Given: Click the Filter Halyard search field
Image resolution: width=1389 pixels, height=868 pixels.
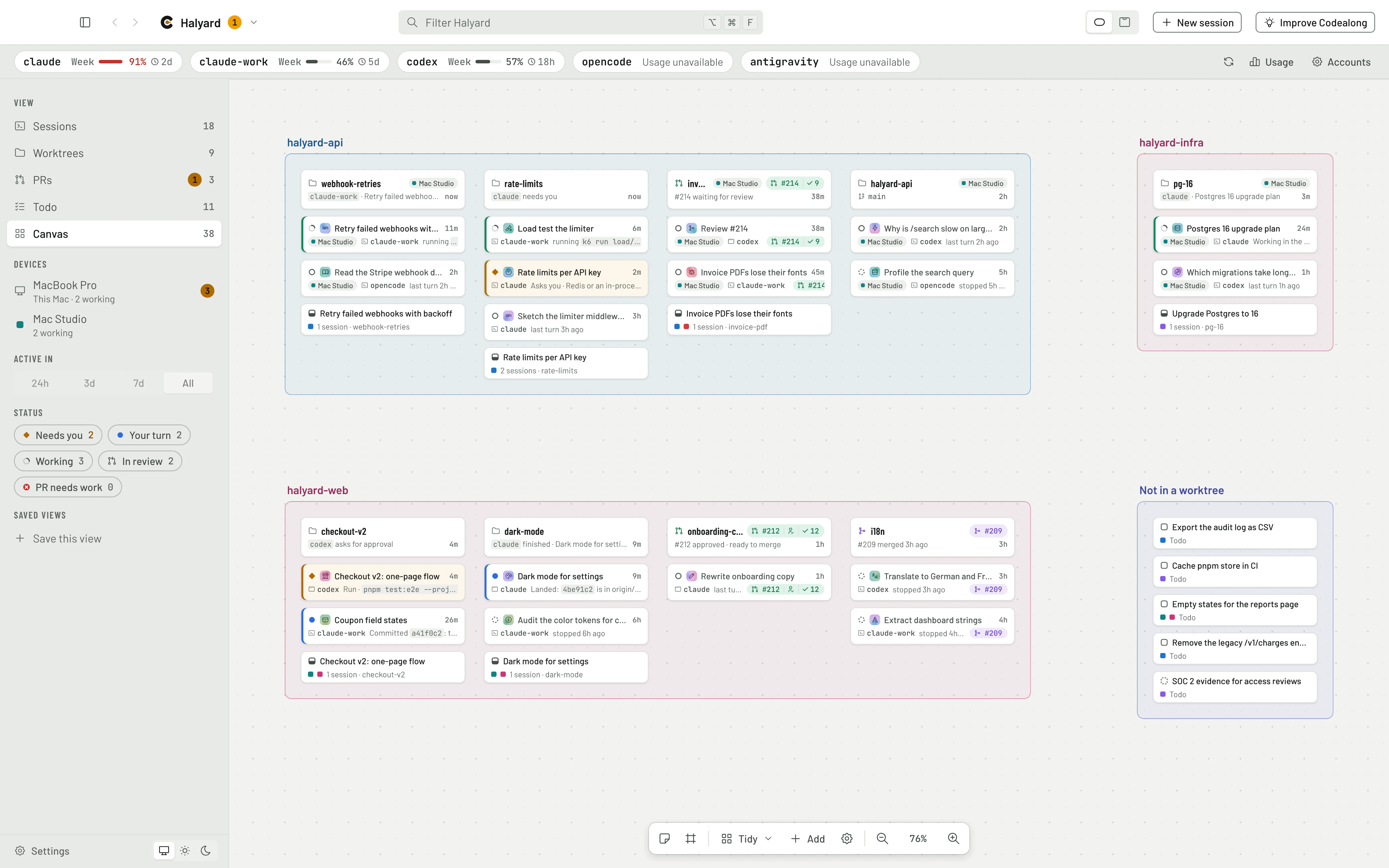Looking at the screenshot, I should tap(580, 22).
